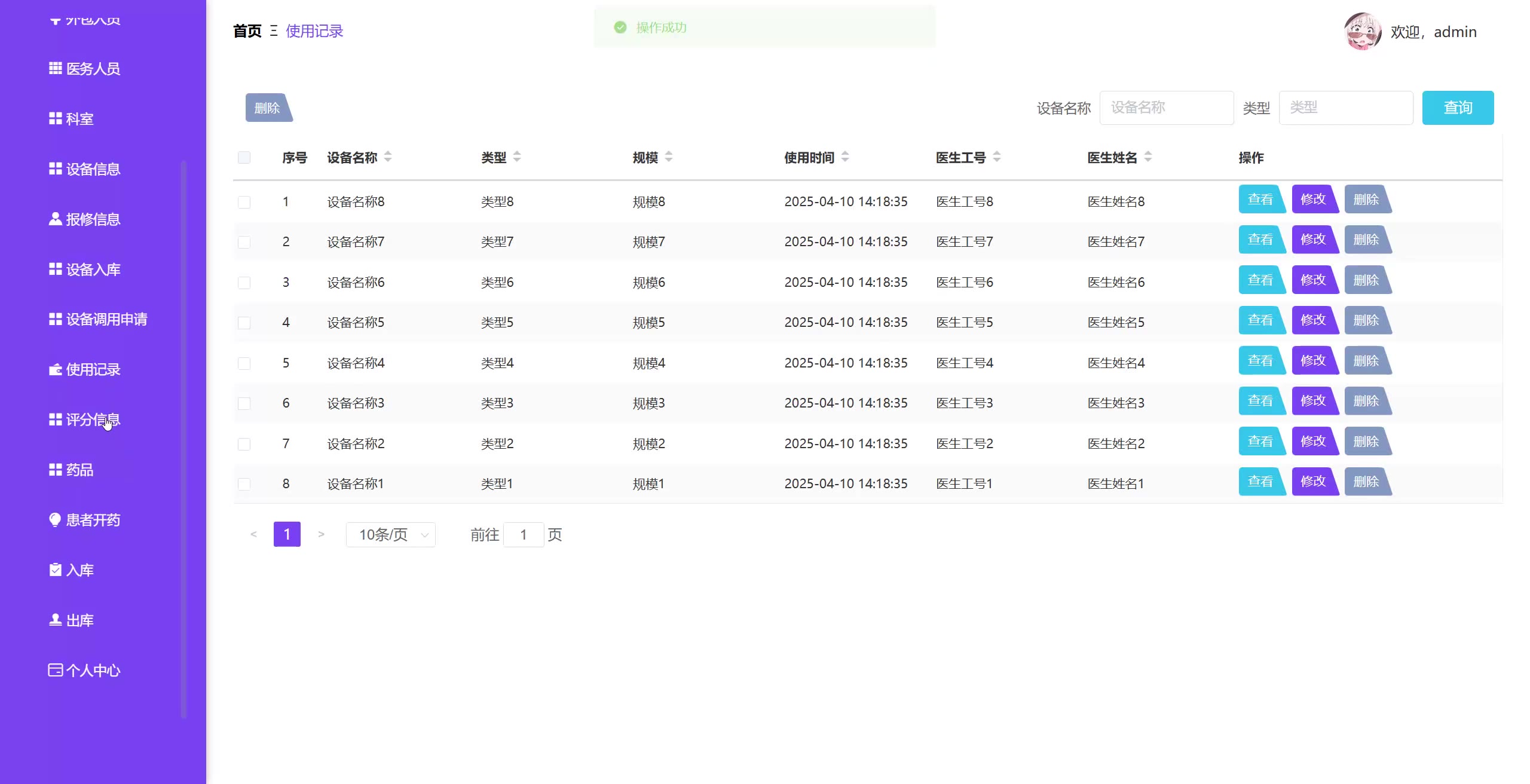Screen dimensions: 1530x784
Task: Click the 报修信息 person icon
Action: tap(55, 219)
